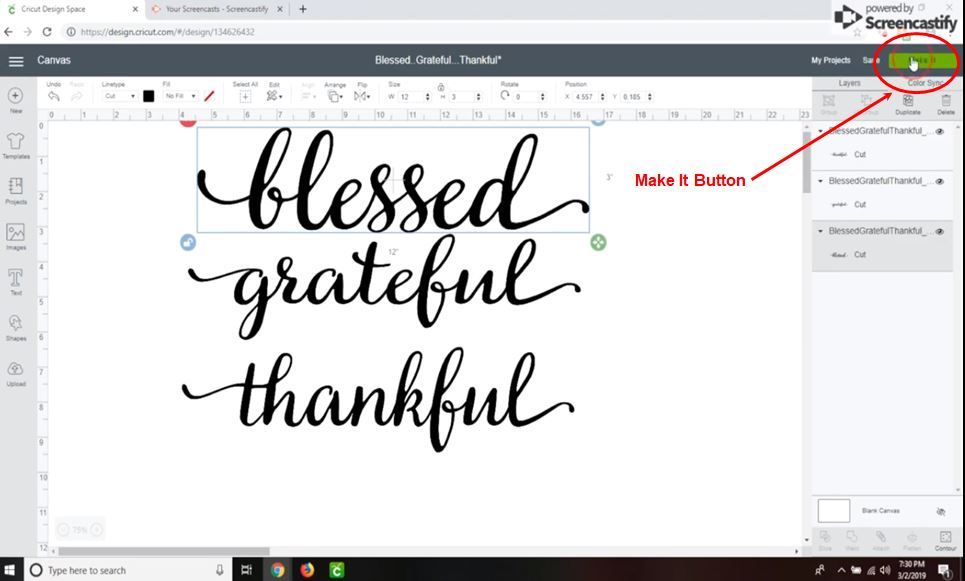Select the Text tool
The width and height of the screenshot is (965, 581).
click(x=15, y=278)
